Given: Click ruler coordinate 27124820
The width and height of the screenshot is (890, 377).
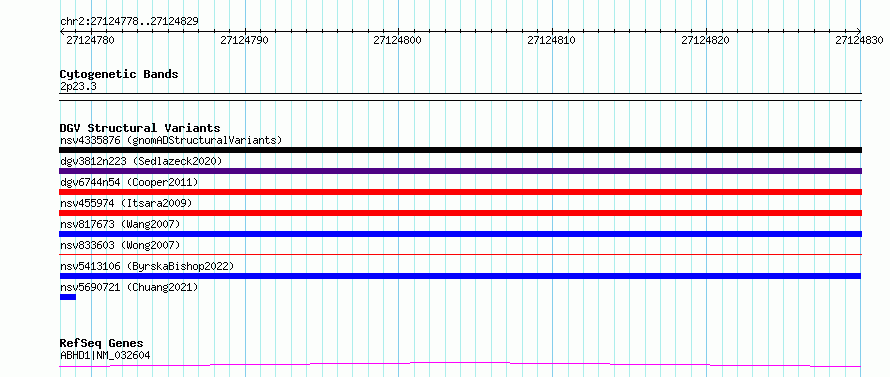Looking at the screenshot, I should click(x=706, y=40).
